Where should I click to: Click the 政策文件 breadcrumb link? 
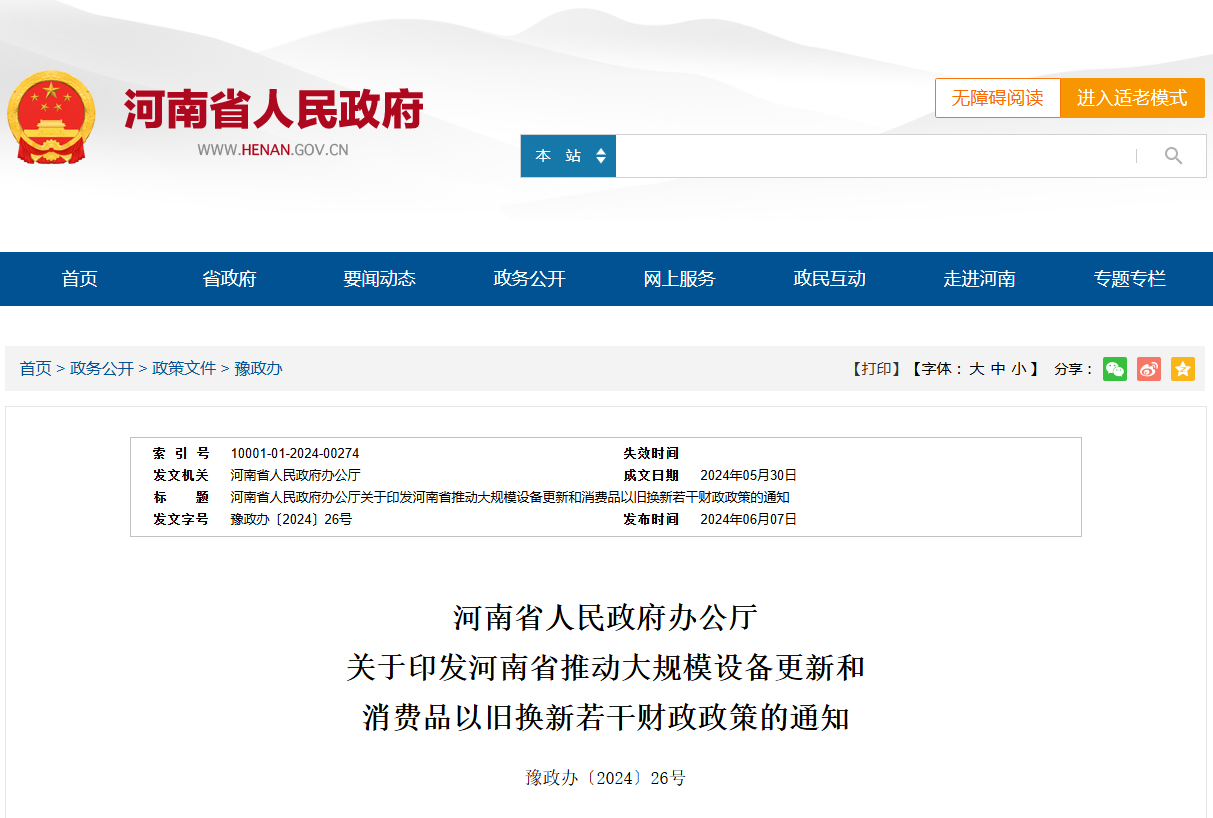(x=184, y=369)
